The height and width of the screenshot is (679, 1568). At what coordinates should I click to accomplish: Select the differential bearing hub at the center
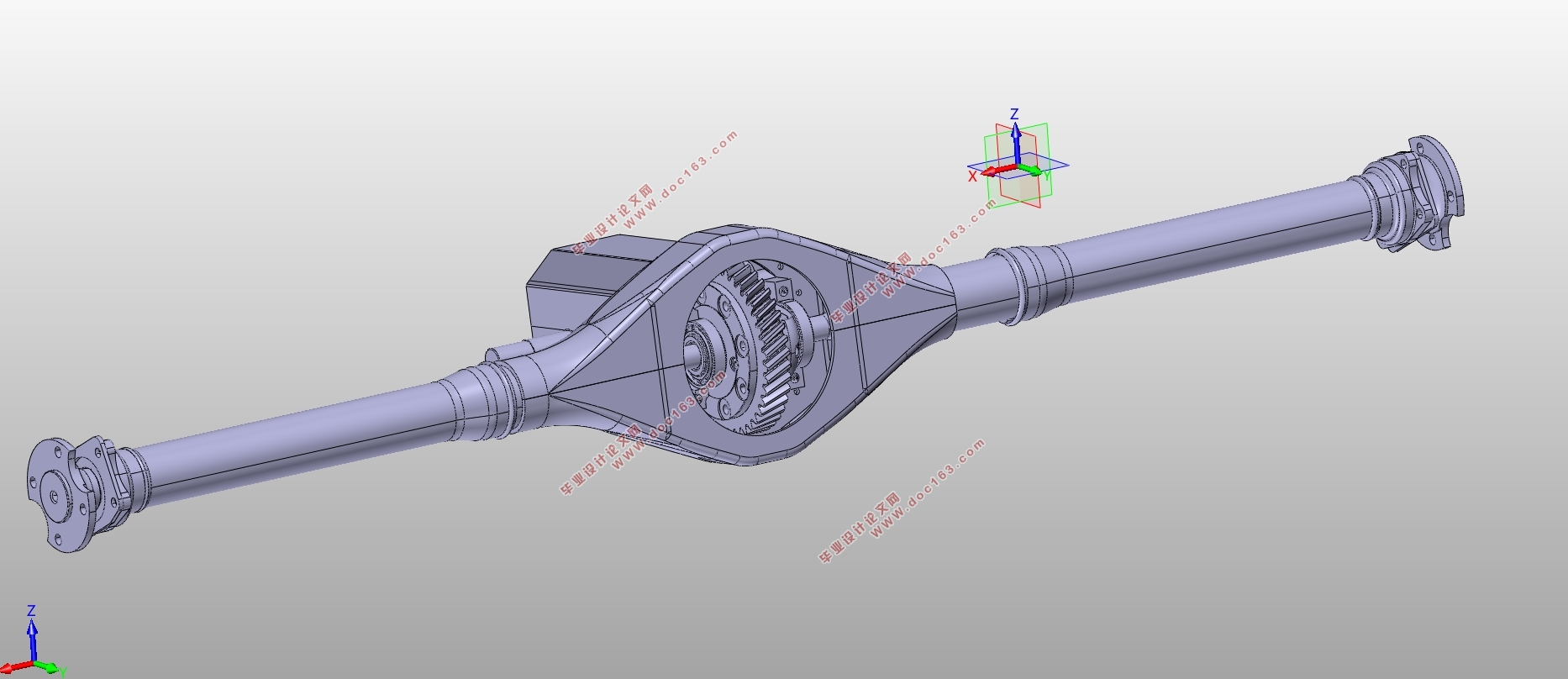[x=702, y=355]
